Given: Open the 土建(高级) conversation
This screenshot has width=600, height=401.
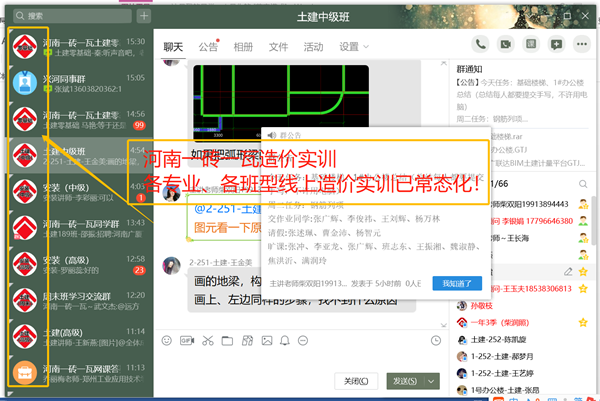Looking at the screenshot, I should tap(79, 336).
